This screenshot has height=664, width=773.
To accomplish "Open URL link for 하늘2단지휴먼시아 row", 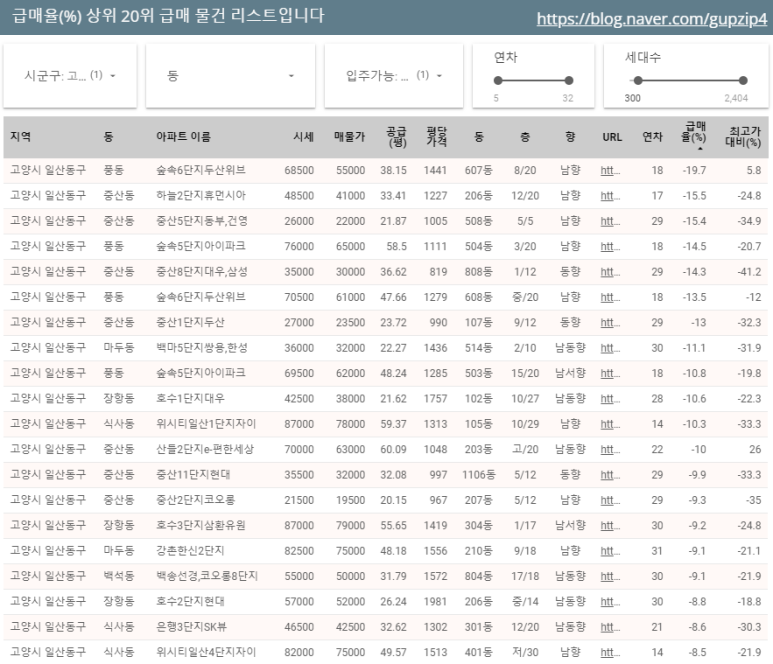I will [x=610, y=196].
